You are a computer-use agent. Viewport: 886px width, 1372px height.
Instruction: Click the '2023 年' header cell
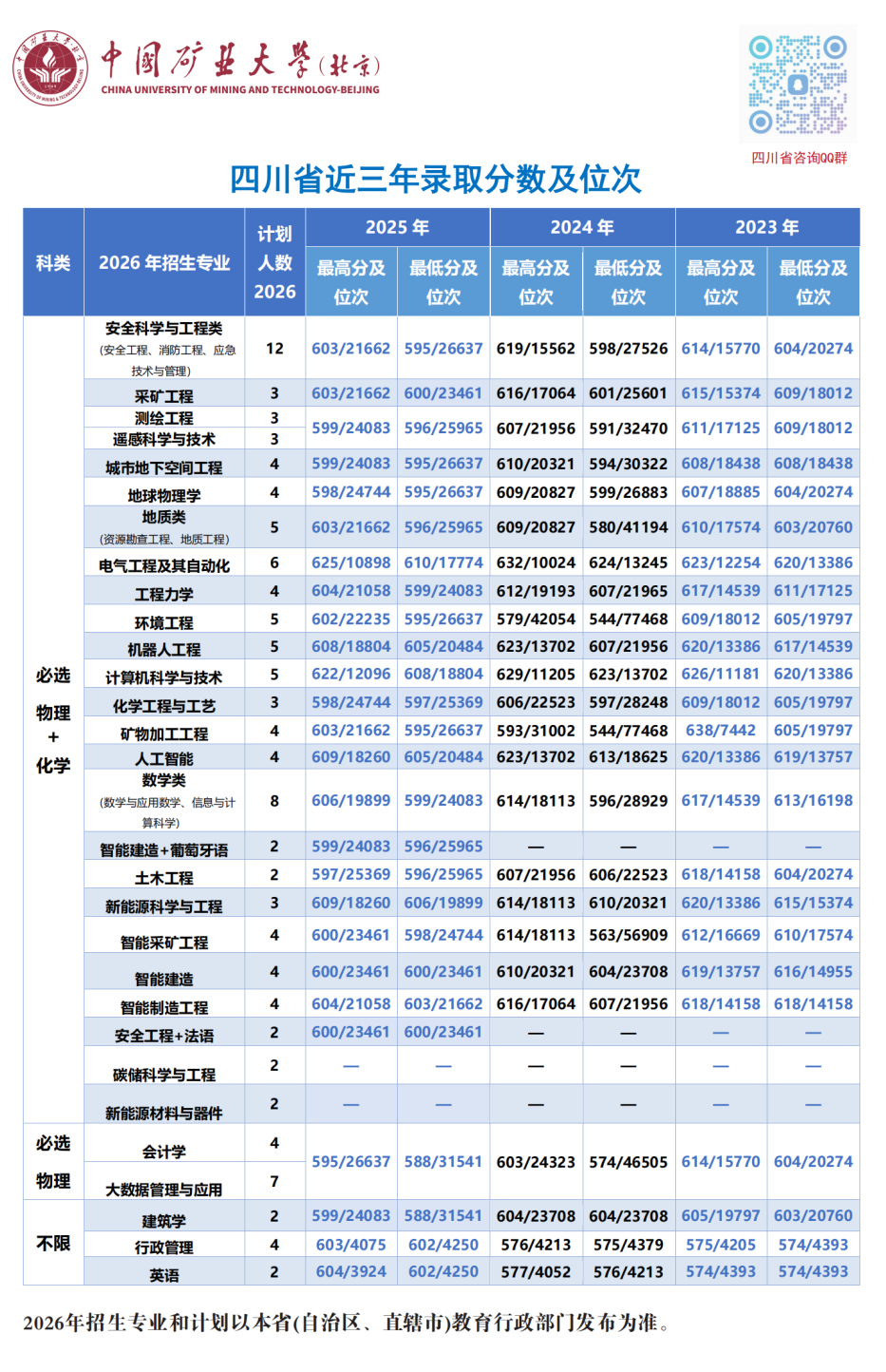[767, 227]
